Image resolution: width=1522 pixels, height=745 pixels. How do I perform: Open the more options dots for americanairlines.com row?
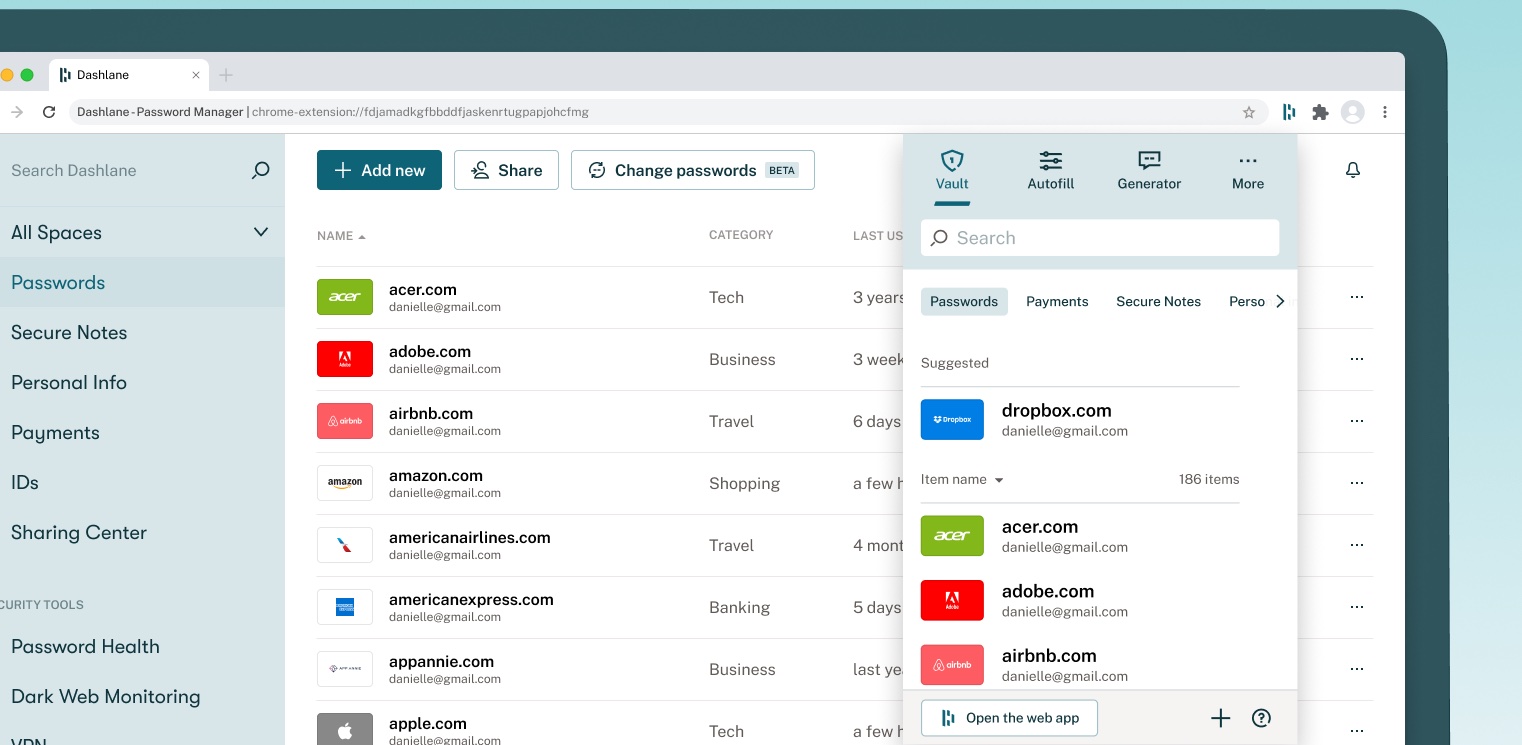tap(1357, 545)
